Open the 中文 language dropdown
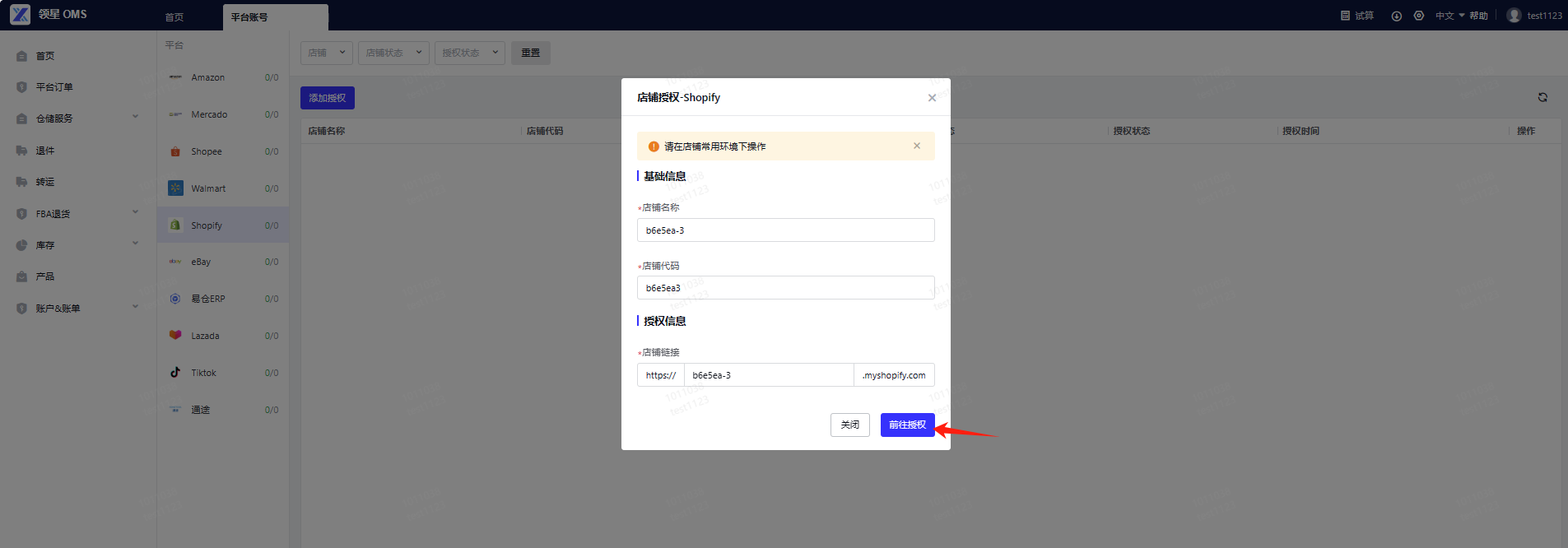The width and height of the screenshot is (1568, 548). pos(1449,16)
